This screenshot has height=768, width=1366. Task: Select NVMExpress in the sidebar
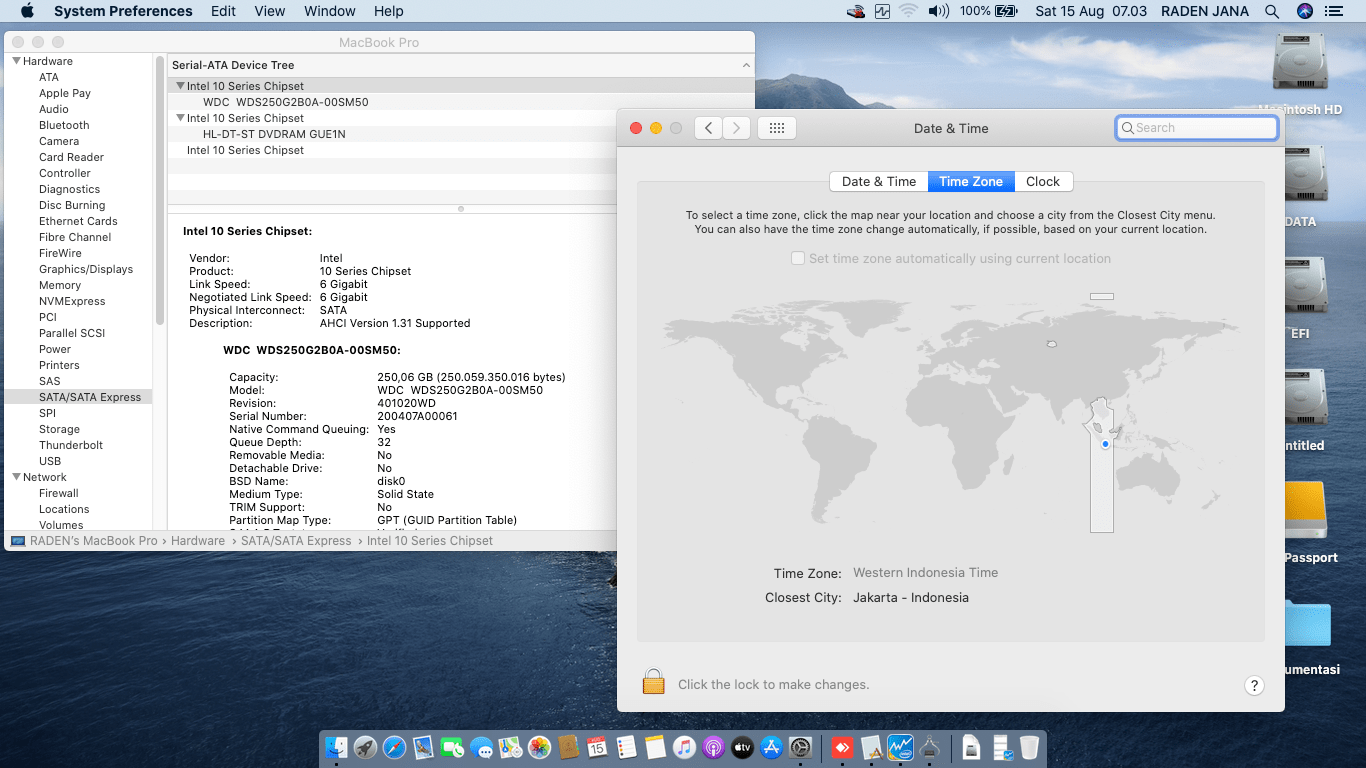pos(72,301)
